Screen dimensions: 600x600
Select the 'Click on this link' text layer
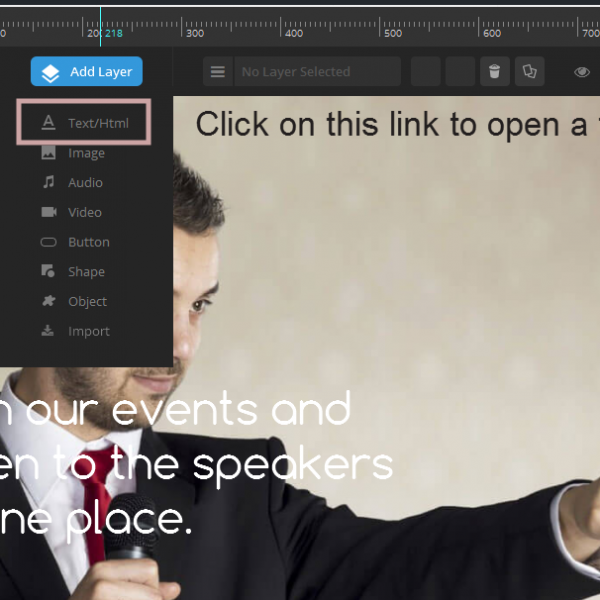[x=396, y=124]
